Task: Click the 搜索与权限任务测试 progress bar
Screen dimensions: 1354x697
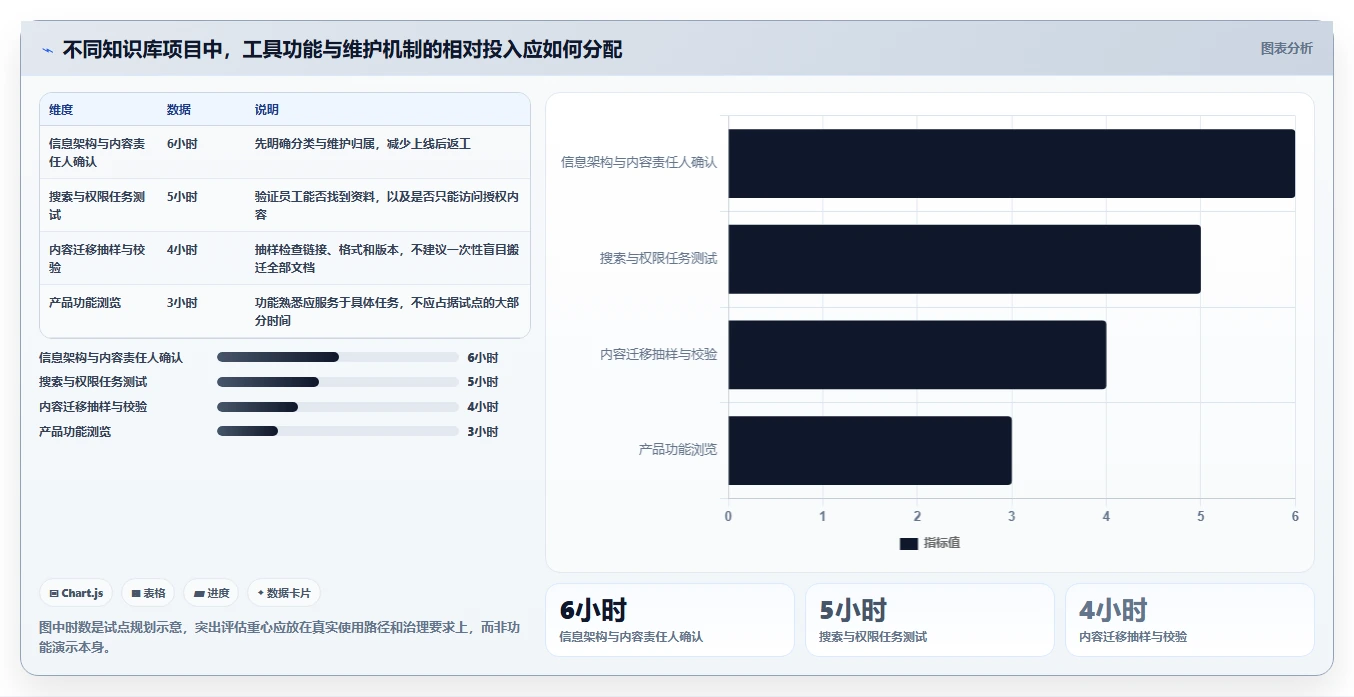Action: click(337, 382)
